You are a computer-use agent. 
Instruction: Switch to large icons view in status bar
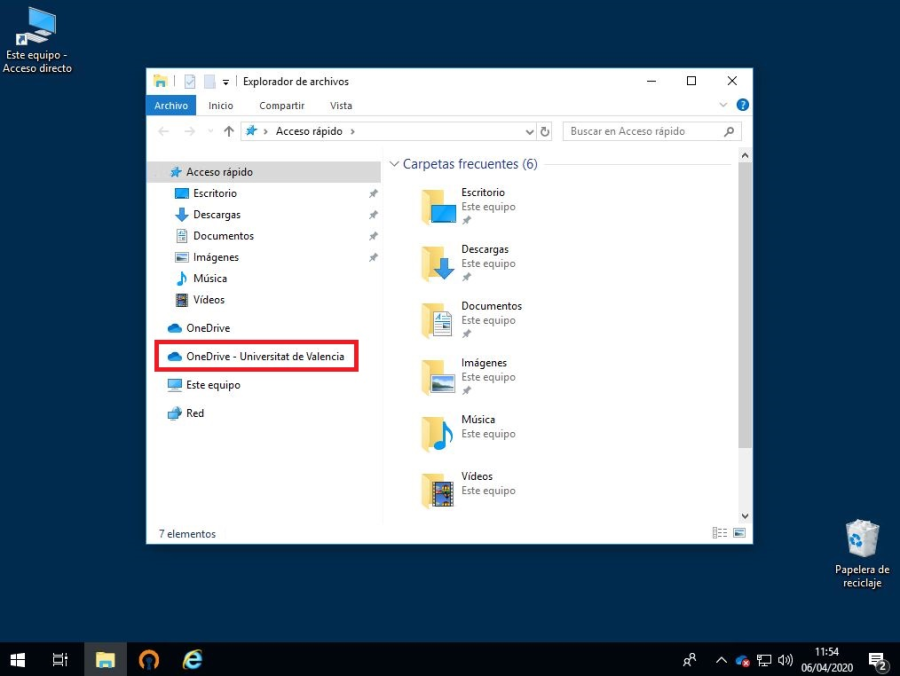click(739, 533)
